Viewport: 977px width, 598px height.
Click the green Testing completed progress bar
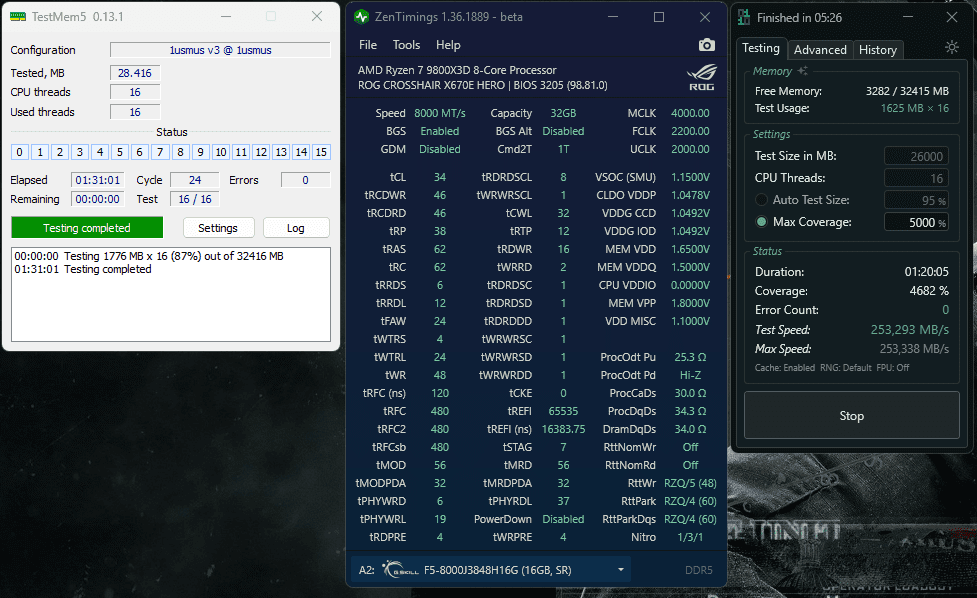(x=87, y=227)
